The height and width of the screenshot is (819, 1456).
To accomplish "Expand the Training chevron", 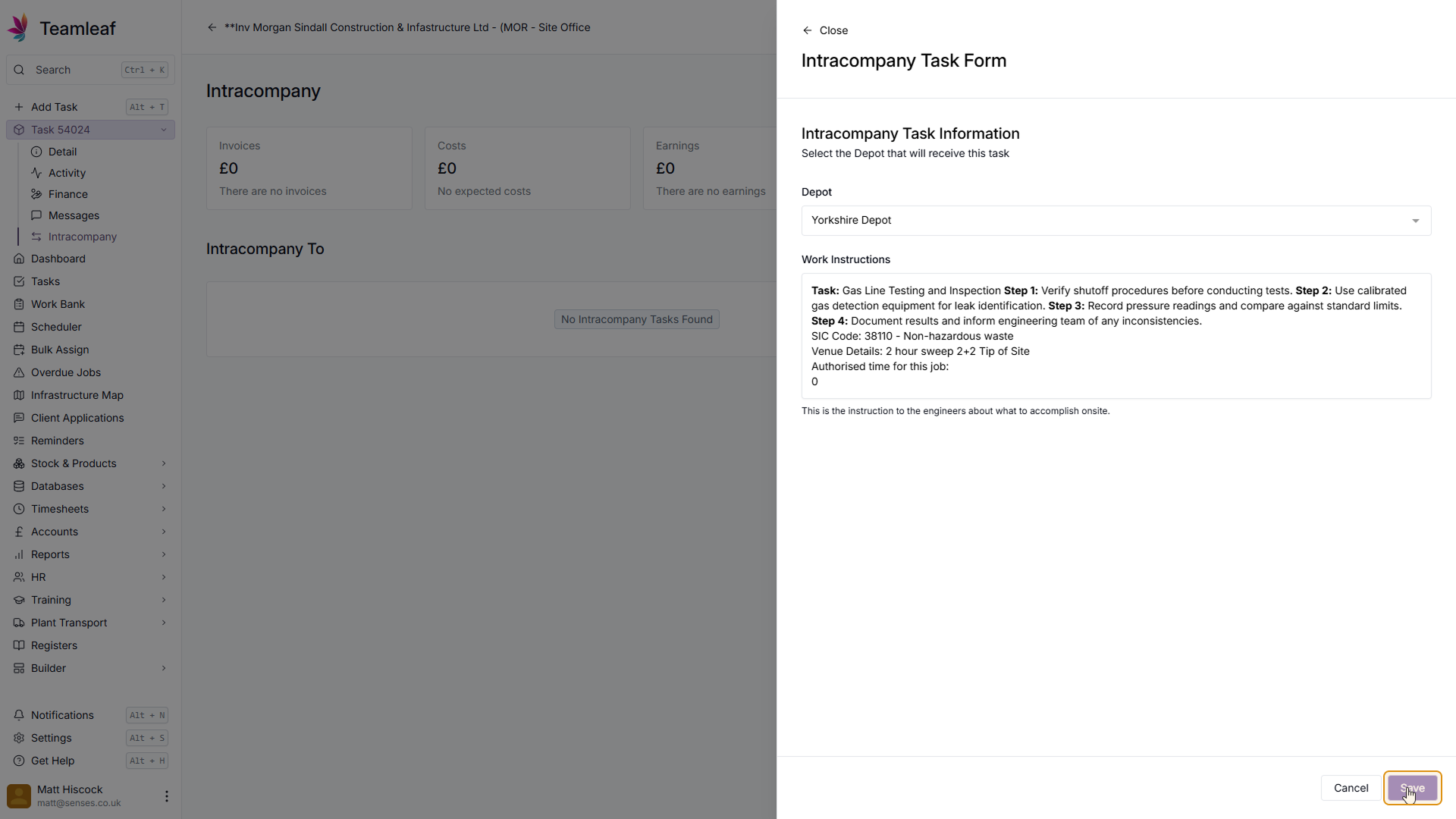I will (x=164, y=600).
